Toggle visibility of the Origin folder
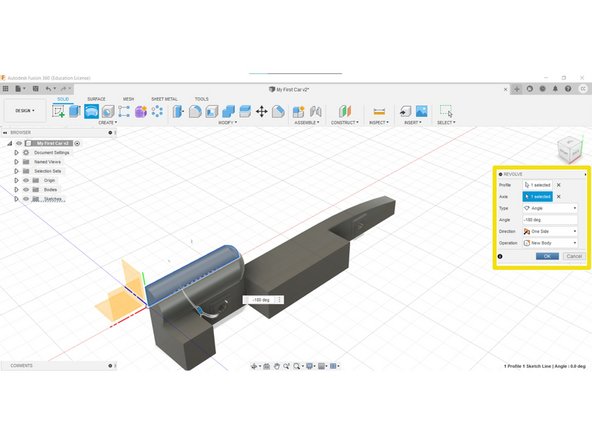The width and height of the screenshot is (592, 444). tap(26, 180)
